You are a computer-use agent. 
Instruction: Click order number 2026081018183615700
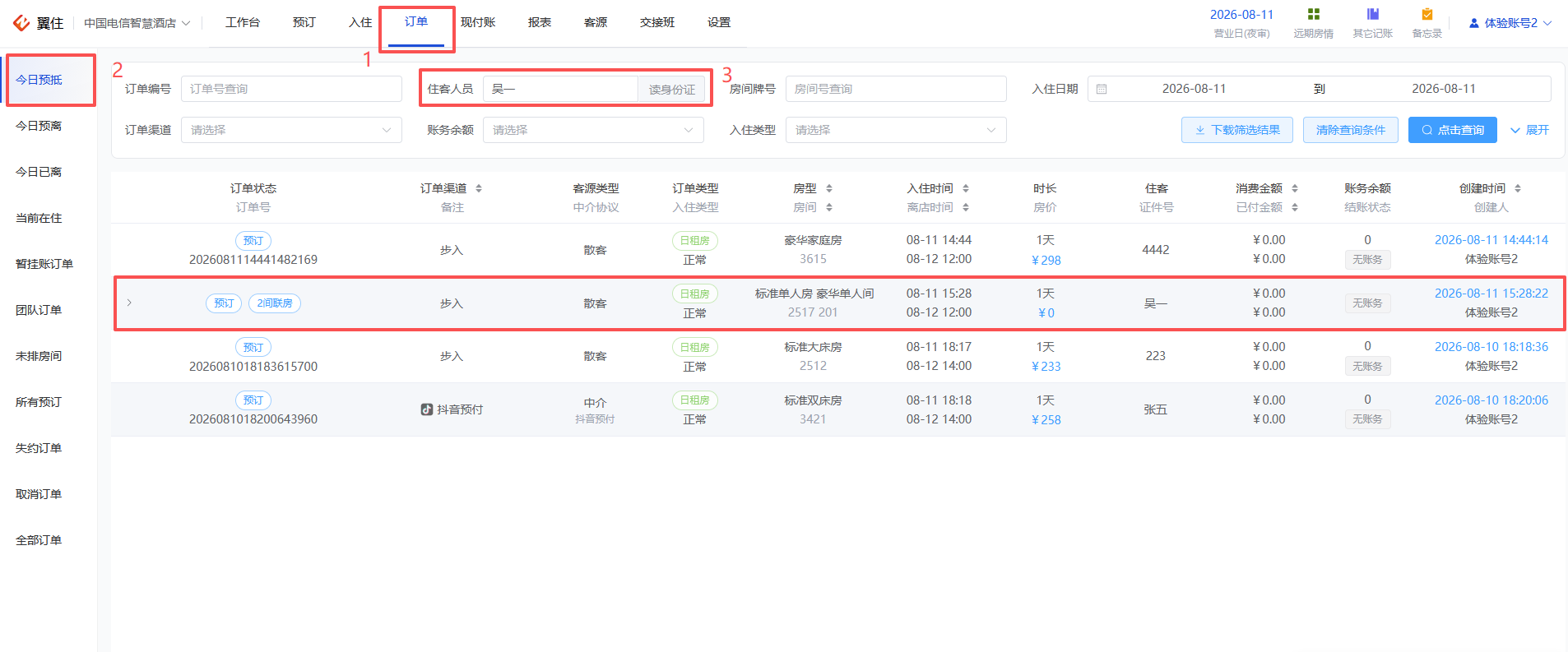point(253,367)
